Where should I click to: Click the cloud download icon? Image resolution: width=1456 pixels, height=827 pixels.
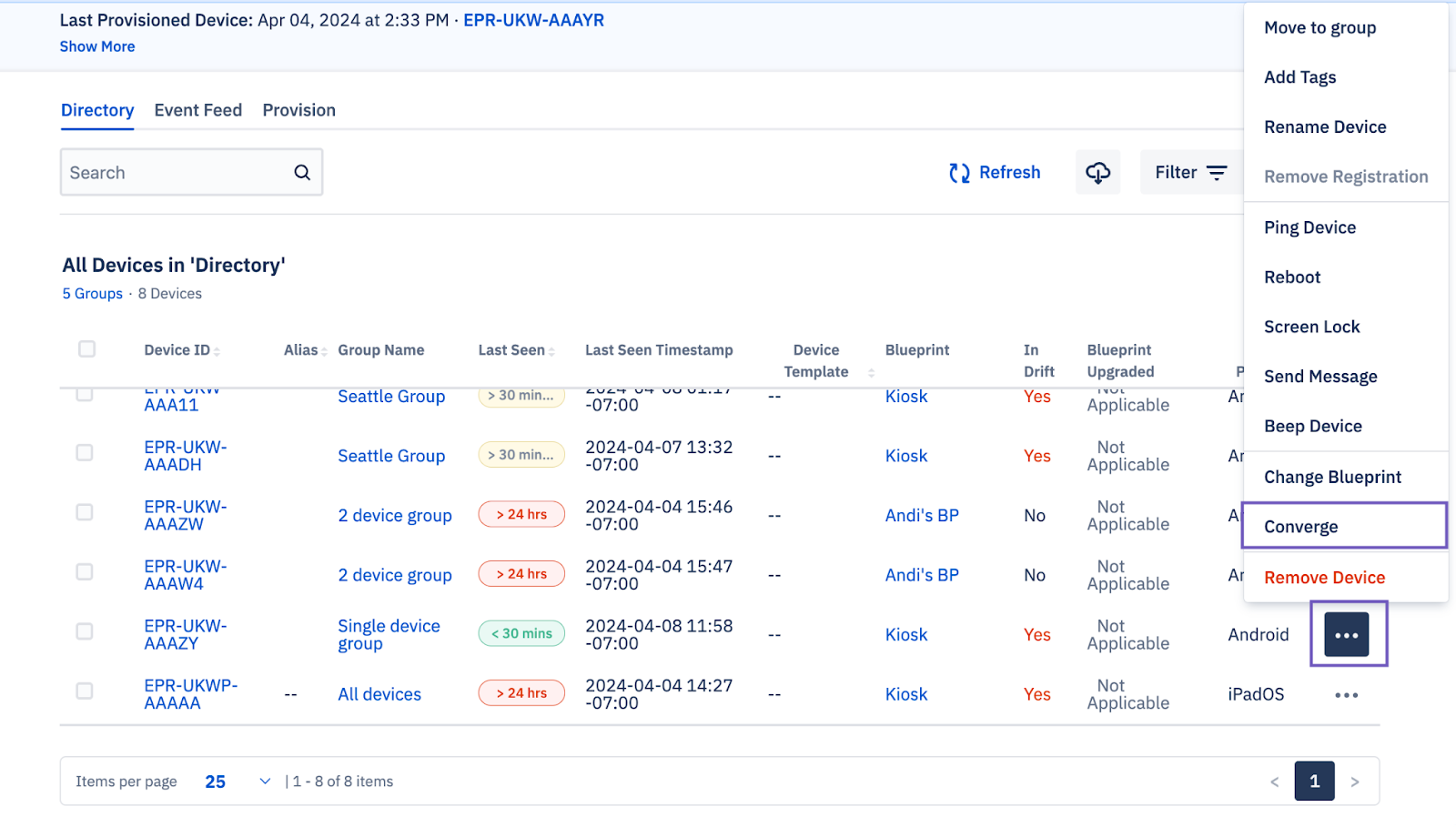1097,173
